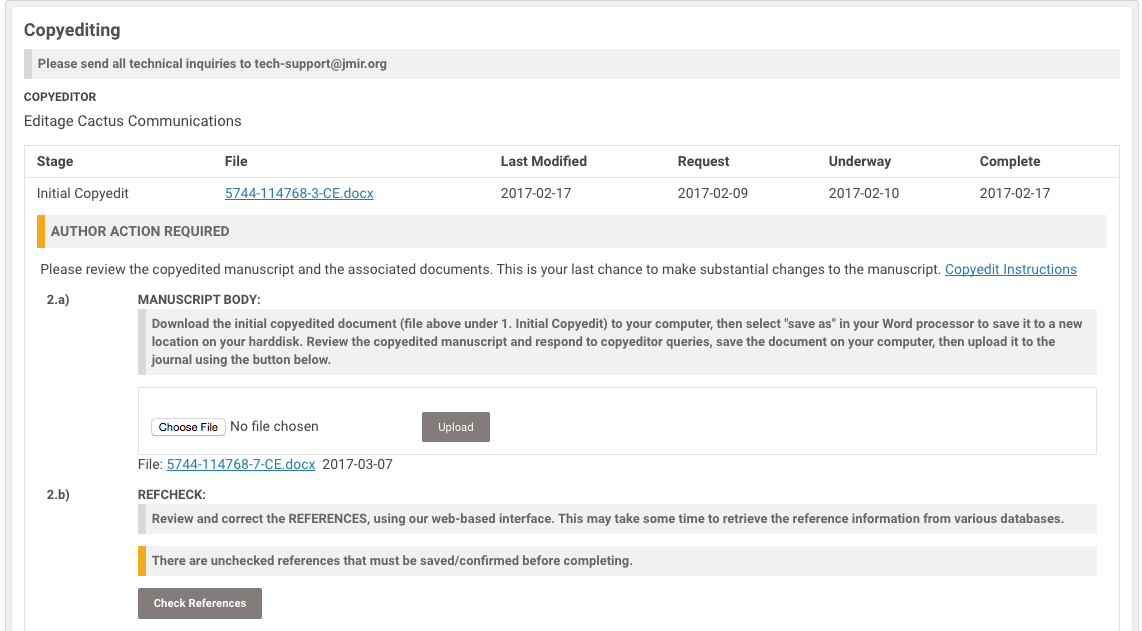Click the Author Action Required banner
The image size is (1142, 631).
pos(140,231)
